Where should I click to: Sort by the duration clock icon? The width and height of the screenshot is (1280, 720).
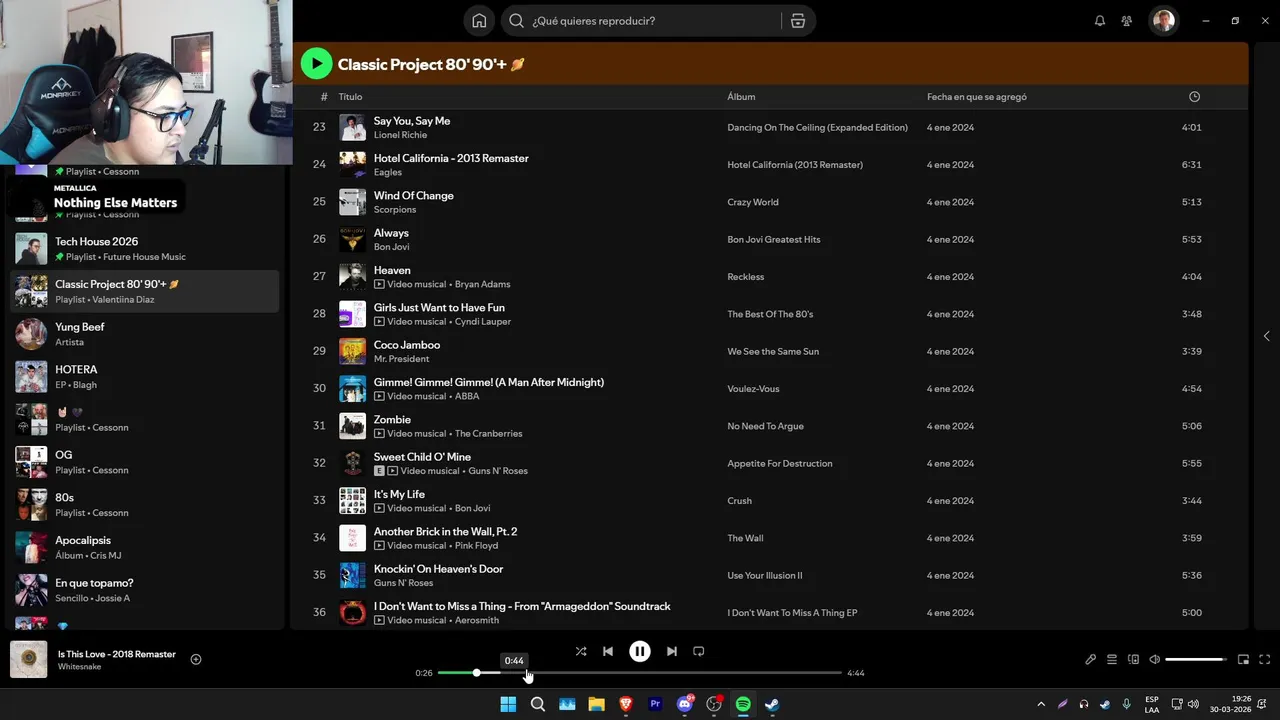click(1194, 97)
